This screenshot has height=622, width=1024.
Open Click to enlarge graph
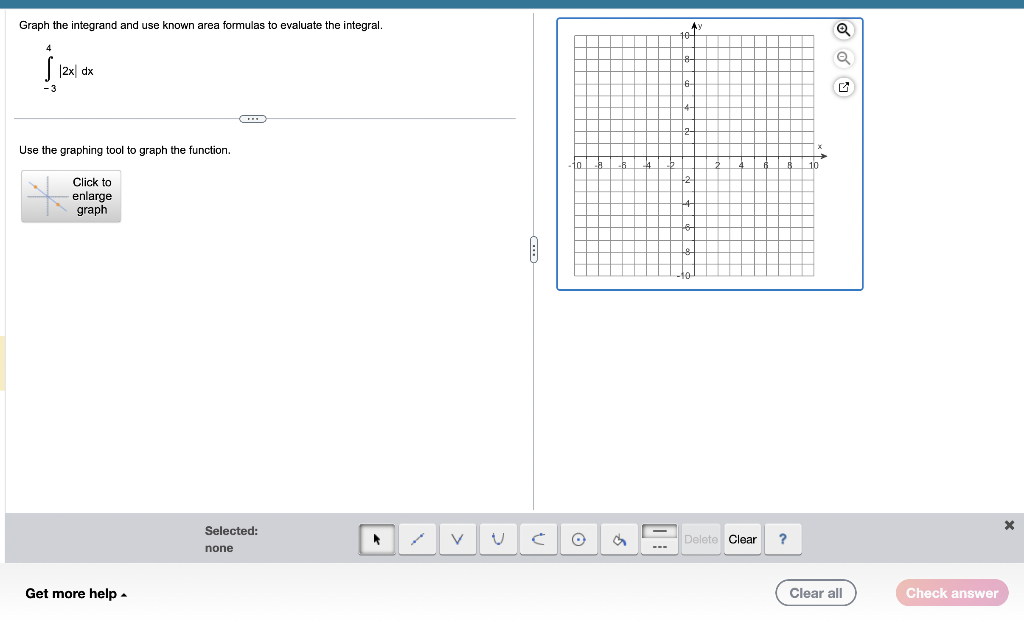[x=70, y=196]
